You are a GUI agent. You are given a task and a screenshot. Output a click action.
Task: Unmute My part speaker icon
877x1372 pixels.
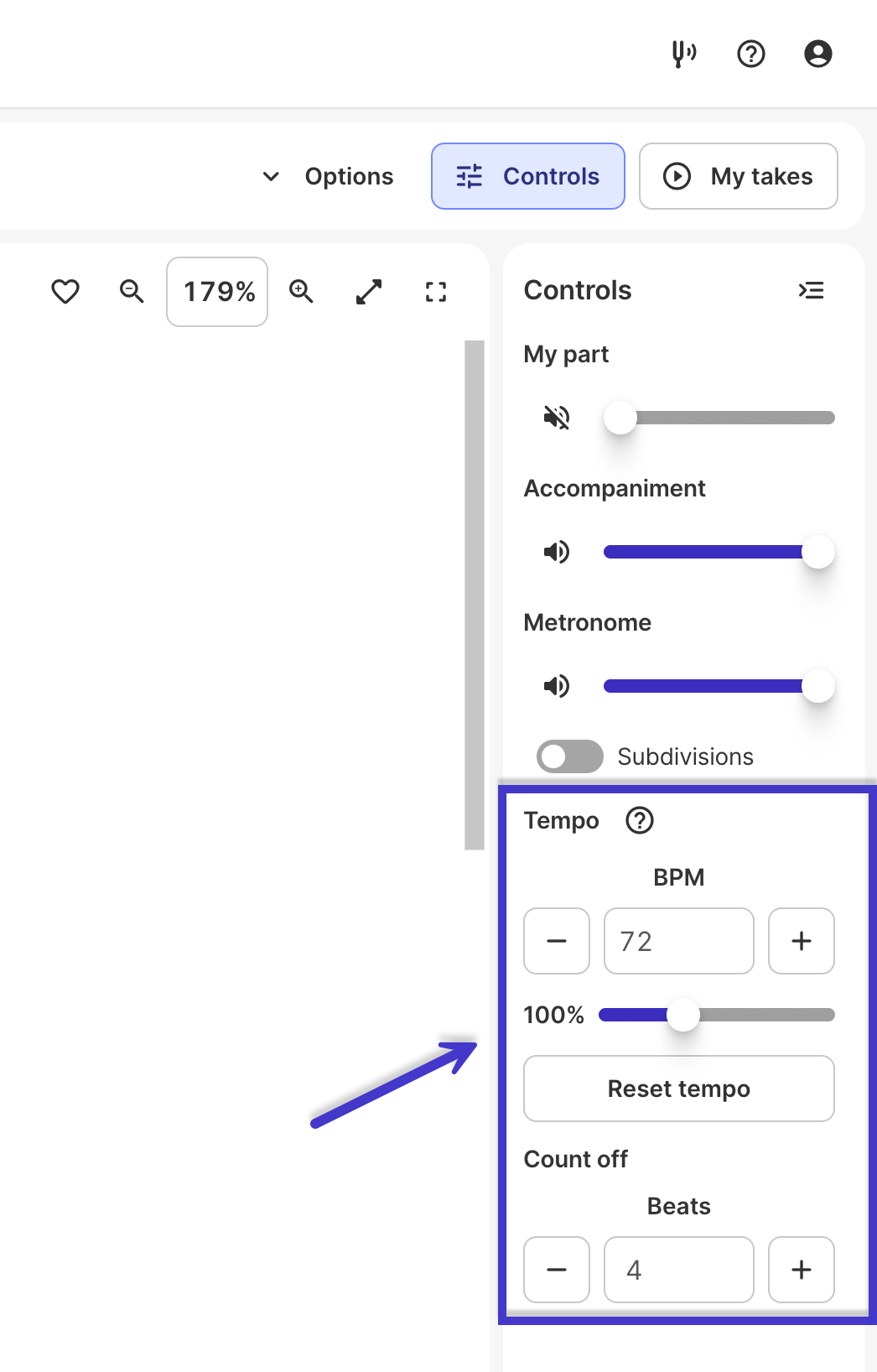point(557,418)
